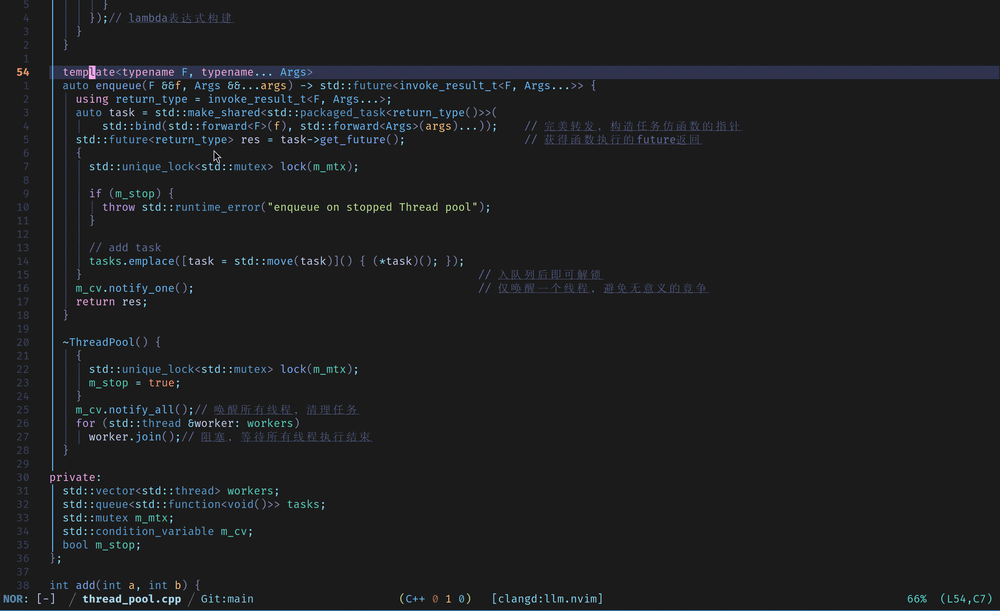Click 'return res;' statement
This screenshot has height=611, width=1000.
[112, 302]
